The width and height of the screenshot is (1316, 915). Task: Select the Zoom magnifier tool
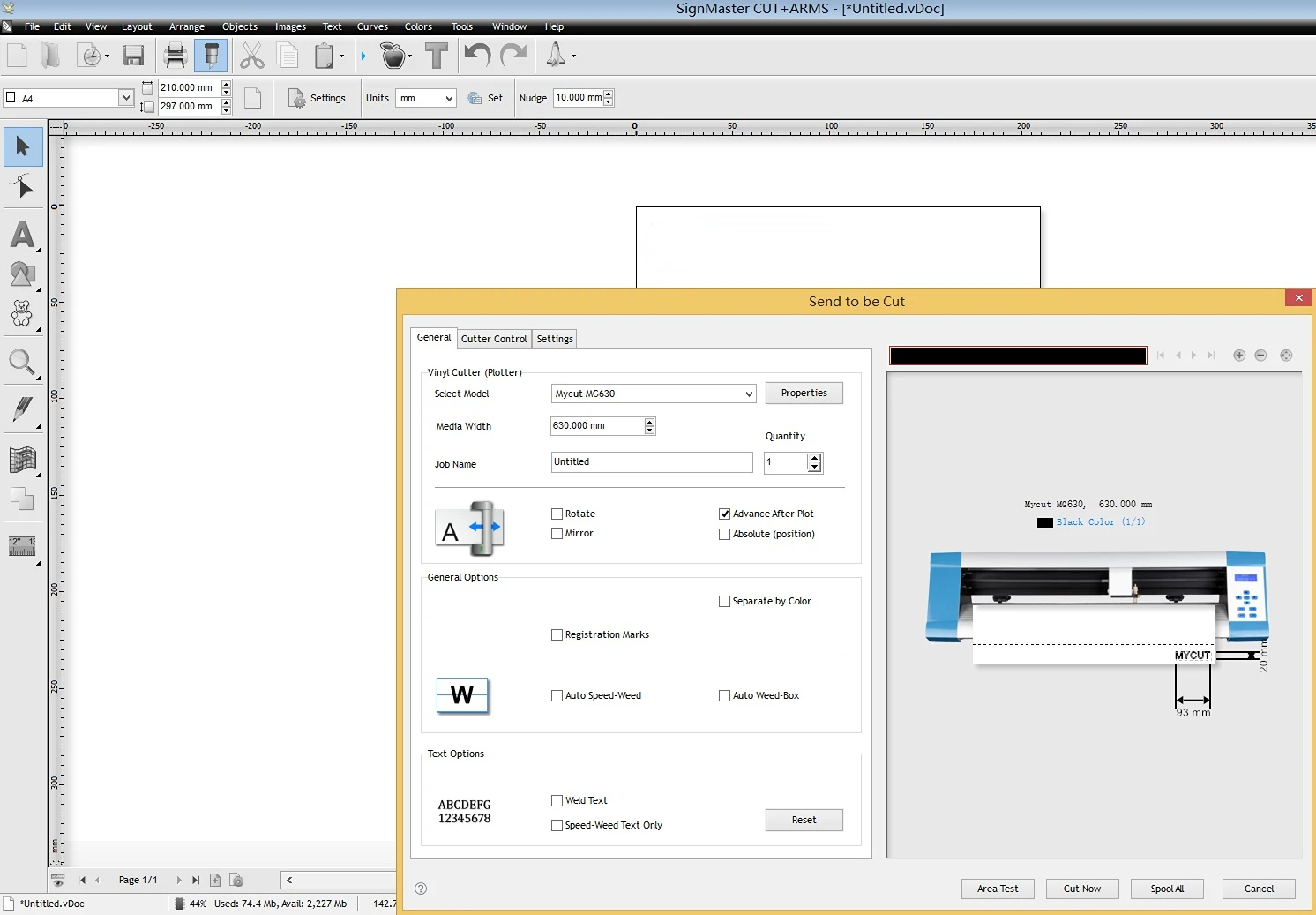pyautogui.click(x=22, y=363)
